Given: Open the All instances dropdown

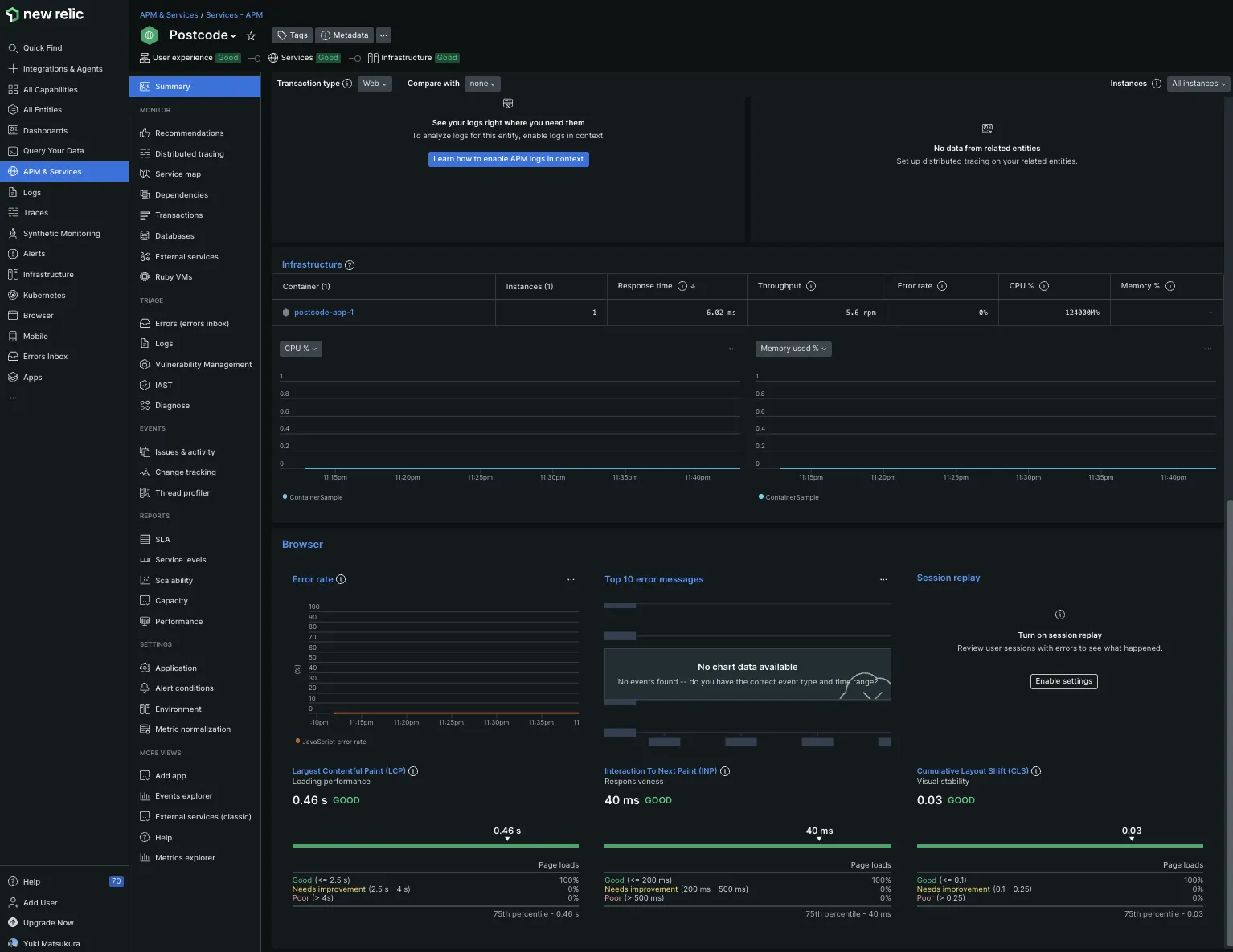Looking at the screenshot, I should tap(1198, 84).
